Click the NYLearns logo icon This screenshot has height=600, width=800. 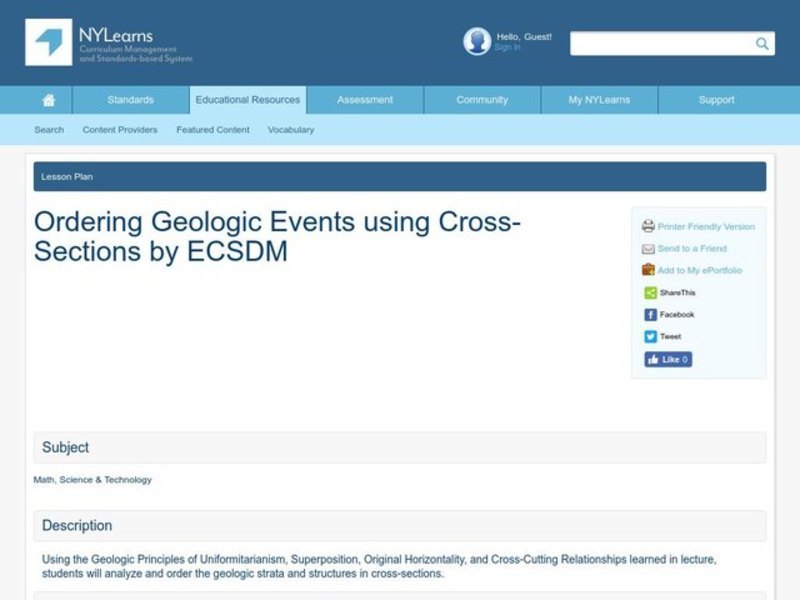[x=48, y=43]
